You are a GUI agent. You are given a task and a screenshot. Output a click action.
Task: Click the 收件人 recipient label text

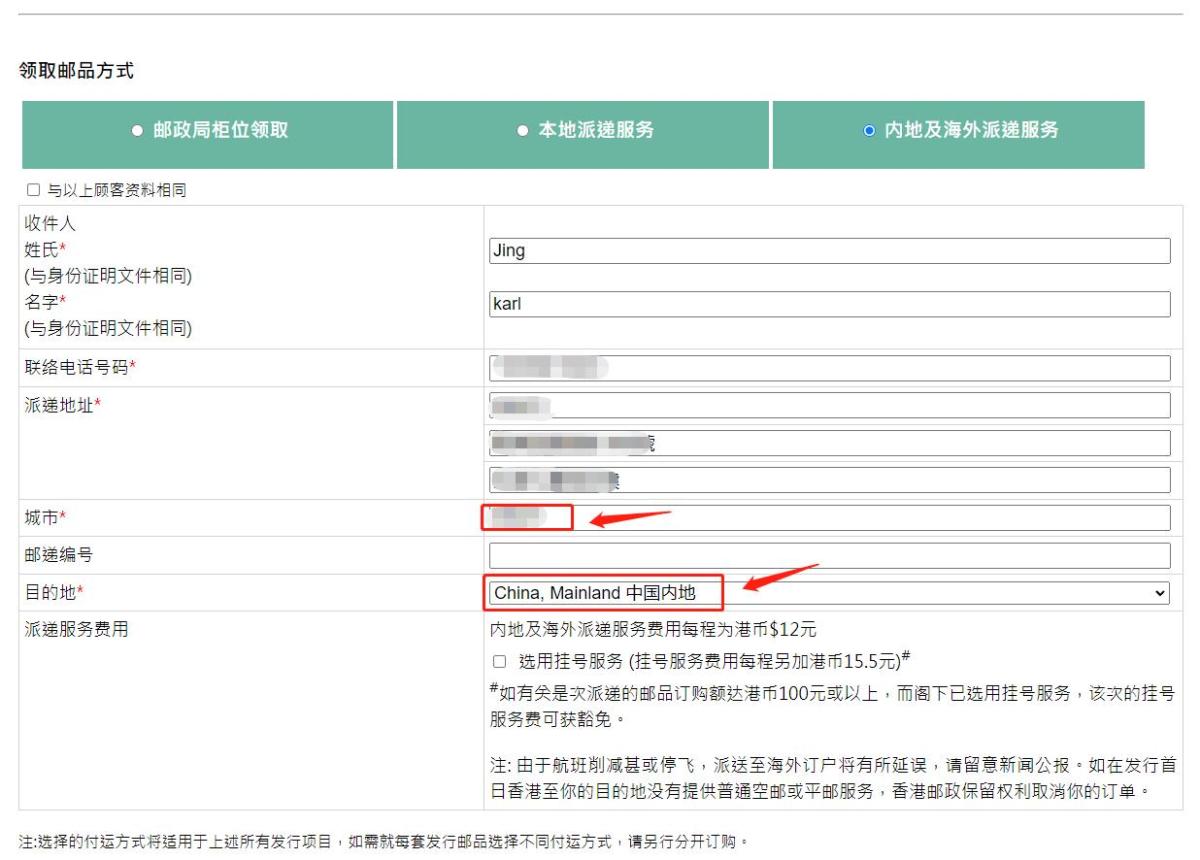50,224
